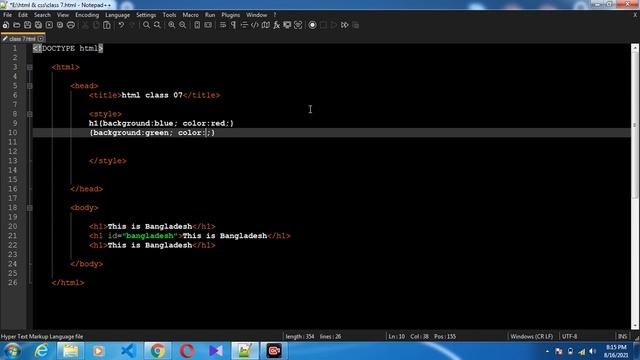
Task: Play back the recorded macro icon
Action: [x=334, y=25]
